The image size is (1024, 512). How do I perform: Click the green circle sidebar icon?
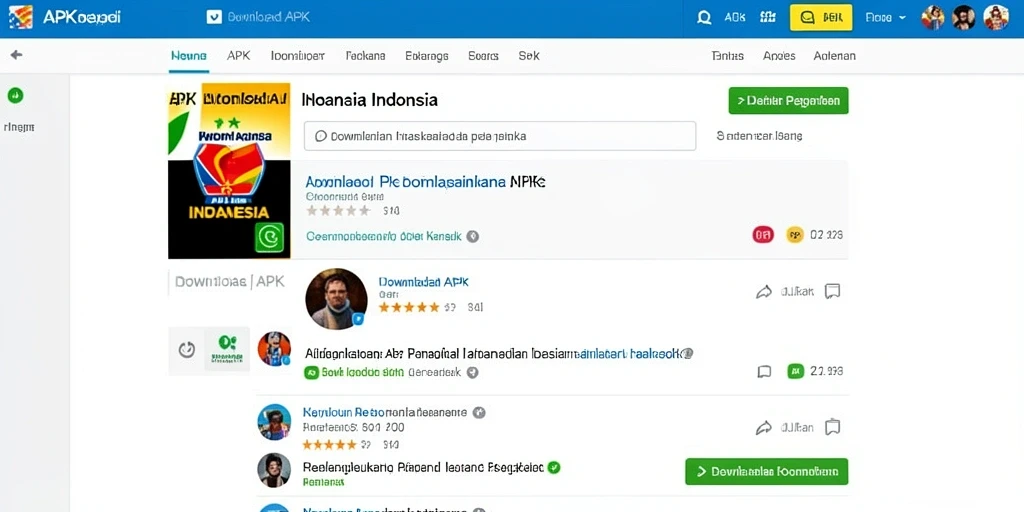[15, 95]
